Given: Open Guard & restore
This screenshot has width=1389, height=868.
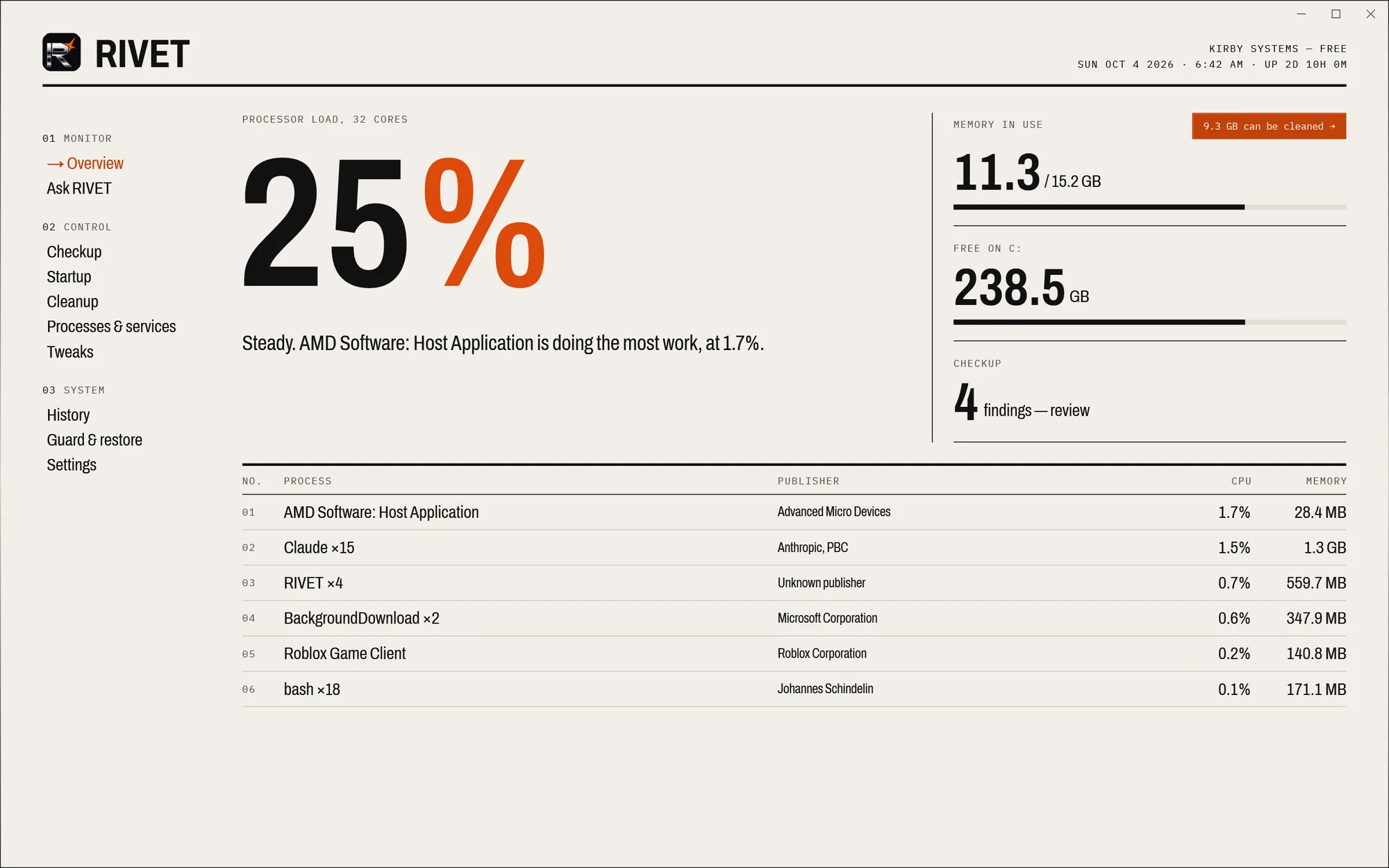Looking at the screenshot, I should (x=94, y=440).
